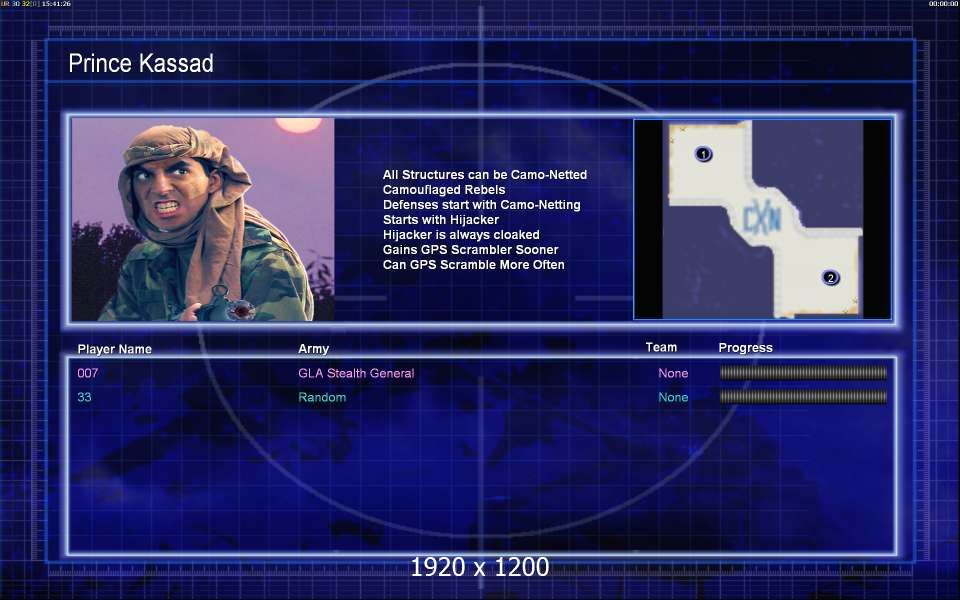Click 'Can GPS Scramble More Often' text
This screenshot has height=600, width=960.
pos(473,264)
